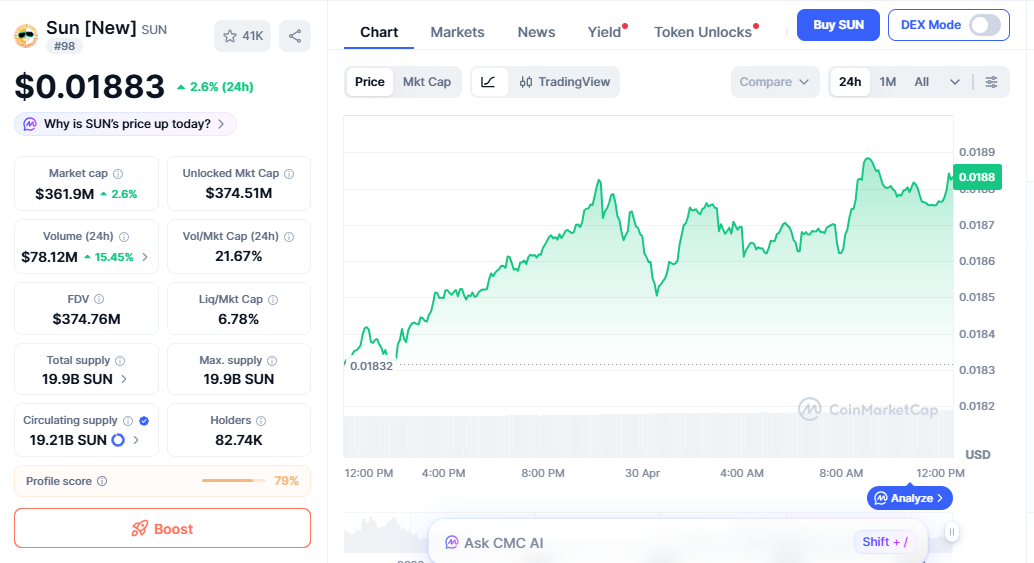Click the mini chart range selector

646,533
